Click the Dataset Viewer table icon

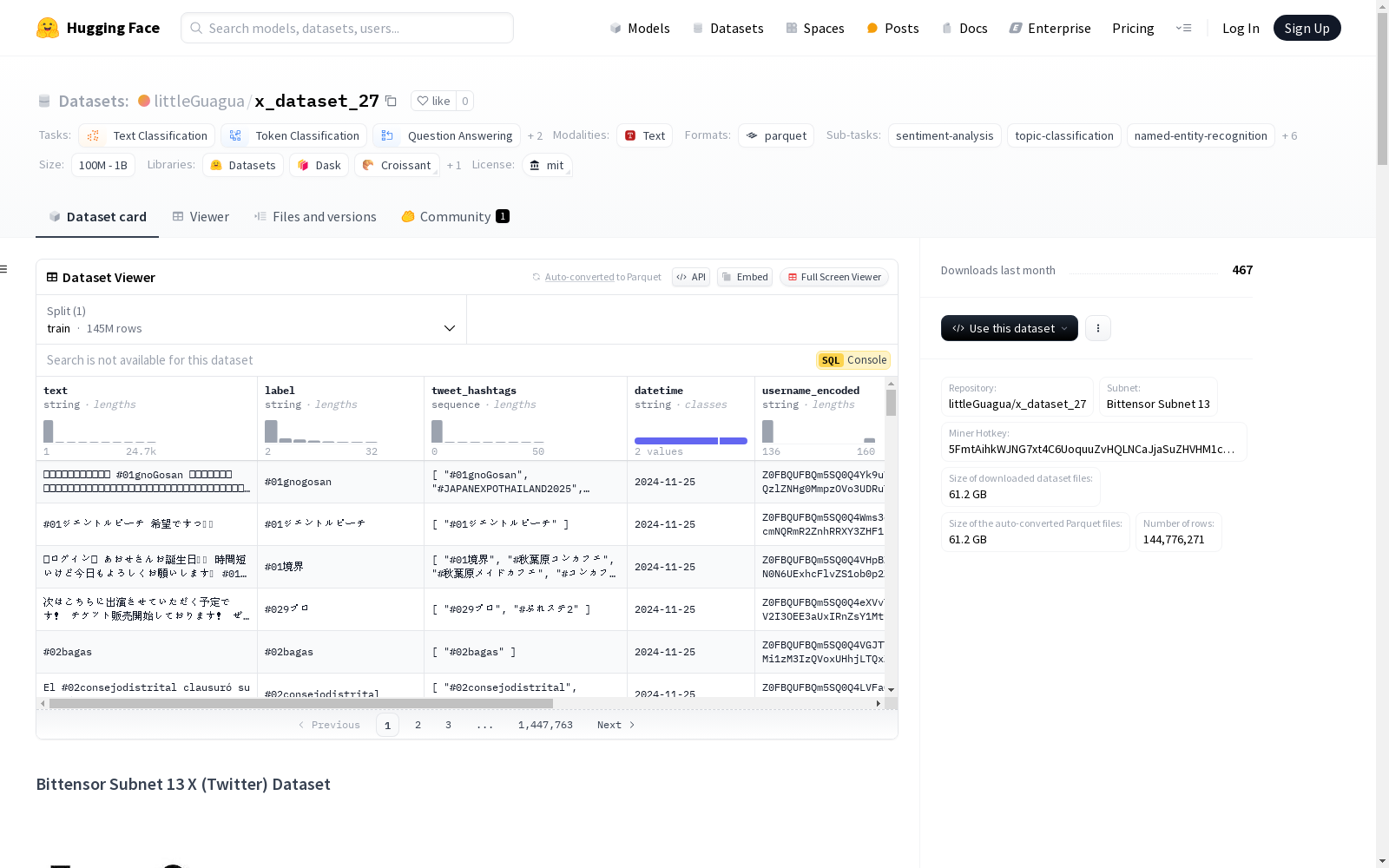coord(52,277)
